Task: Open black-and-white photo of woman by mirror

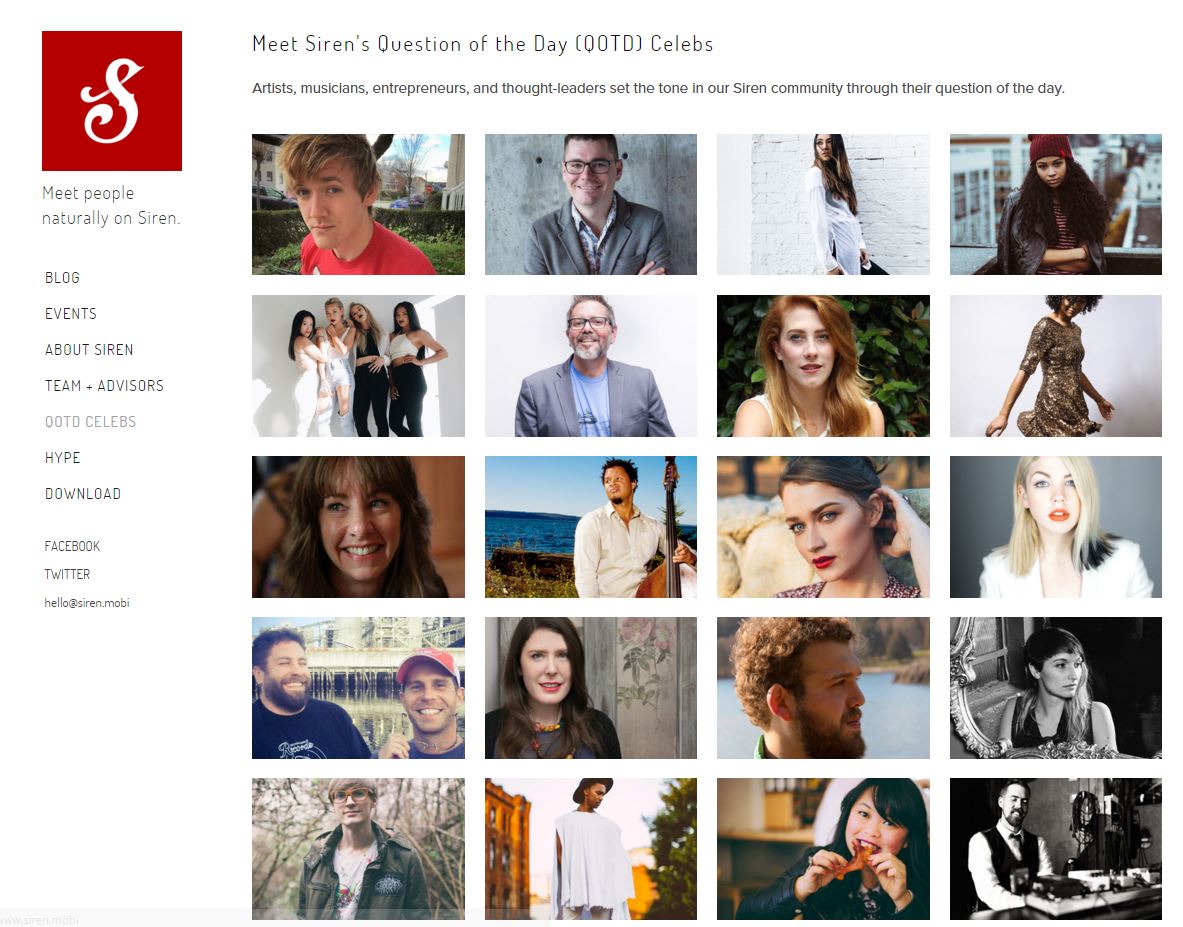Action: [1055, 688]
